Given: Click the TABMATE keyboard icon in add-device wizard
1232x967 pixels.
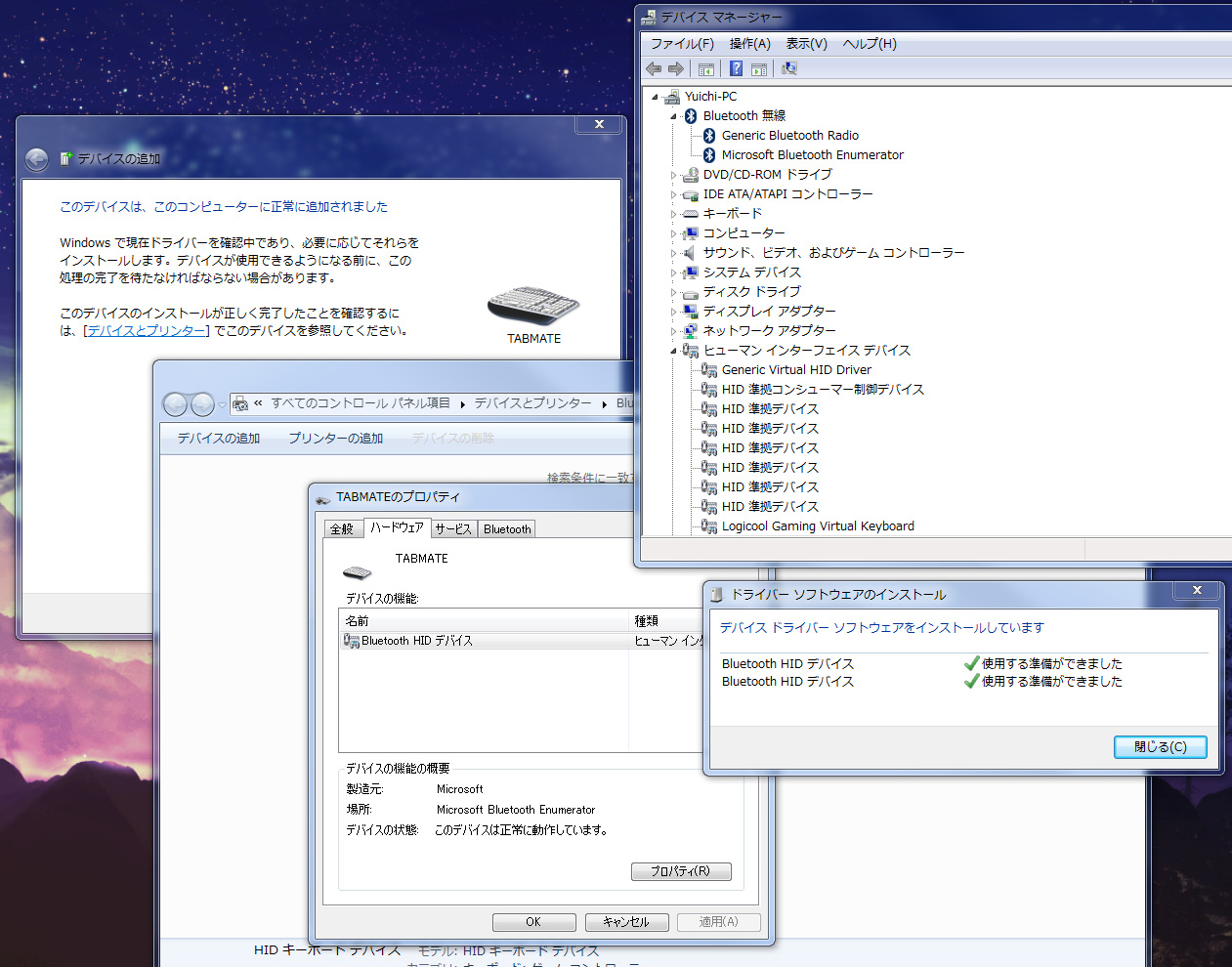Looking at the screenshot, I should click(x=533, y=305).
